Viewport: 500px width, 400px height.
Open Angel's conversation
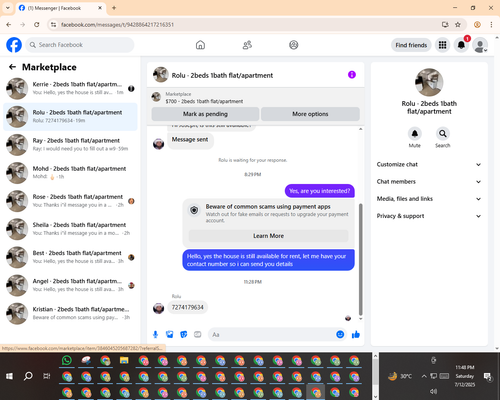(x=70, y=285)
